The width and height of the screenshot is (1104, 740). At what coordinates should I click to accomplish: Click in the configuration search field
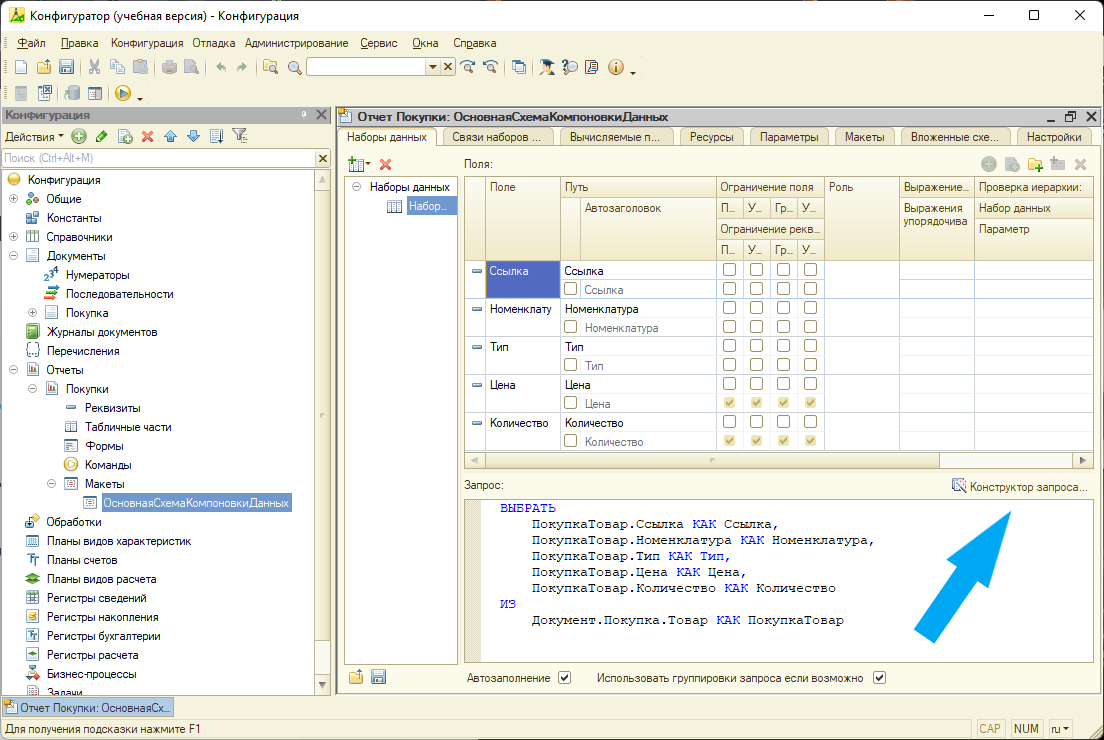tap(158, 158)
